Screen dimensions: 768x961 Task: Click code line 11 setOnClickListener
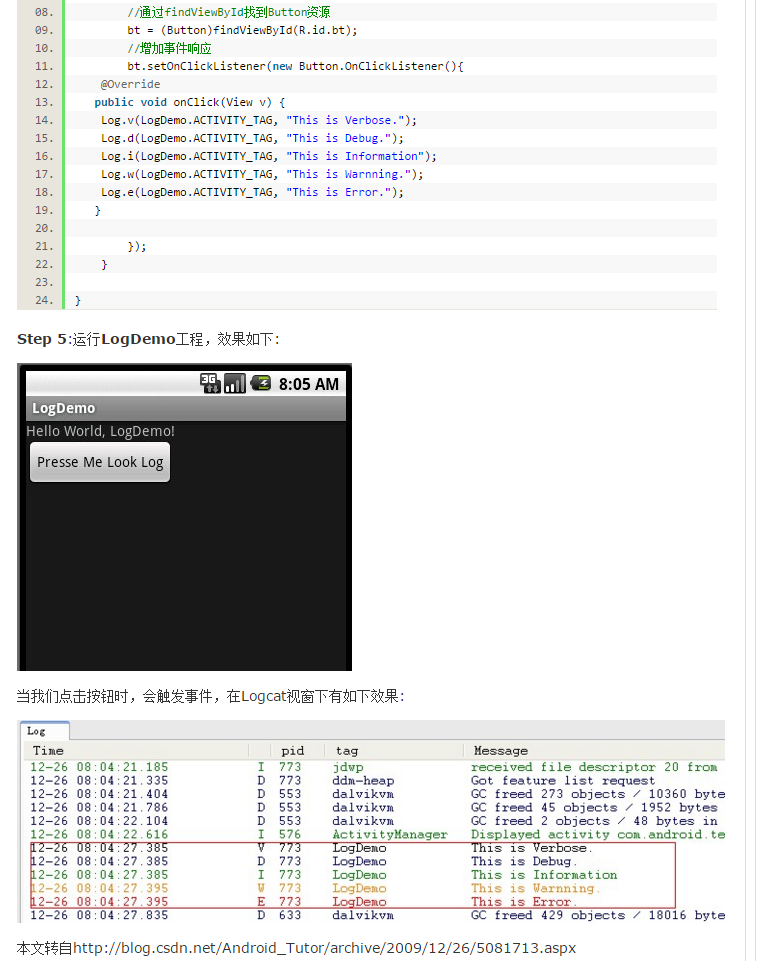click(295, 66)
